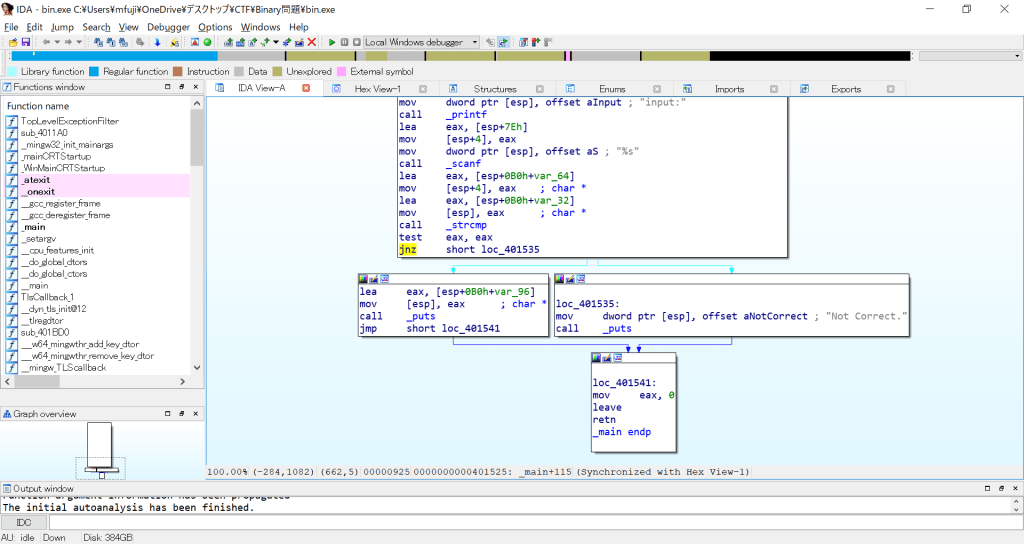Click the _main function icon in list

[13, 227]
